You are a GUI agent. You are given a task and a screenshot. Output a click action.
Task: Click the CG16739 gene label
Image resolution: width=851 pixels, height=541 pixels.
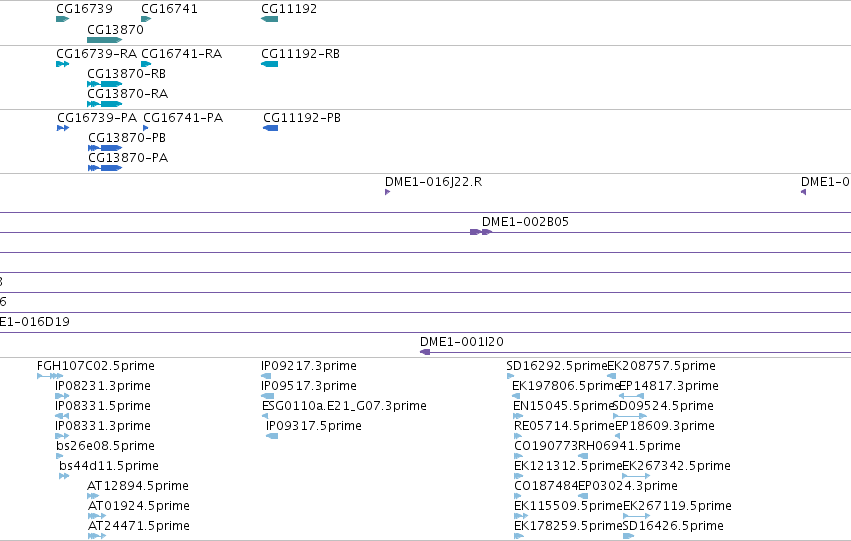[84, 9]
